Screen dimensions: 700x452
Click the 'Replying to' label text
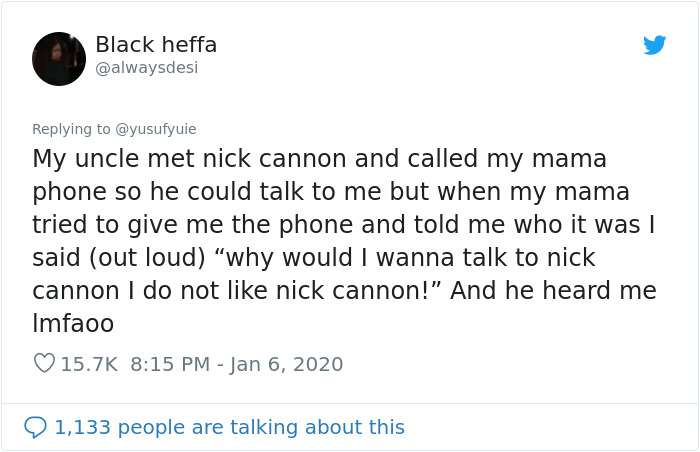coord(71,129)
